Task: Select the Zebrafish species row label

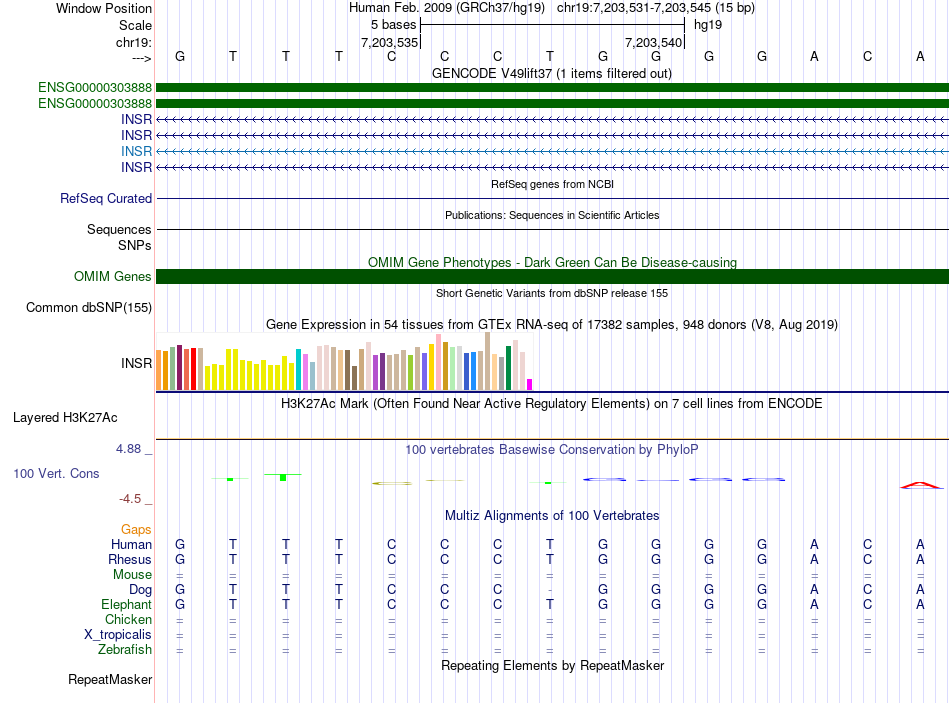Action: point(125,650)
